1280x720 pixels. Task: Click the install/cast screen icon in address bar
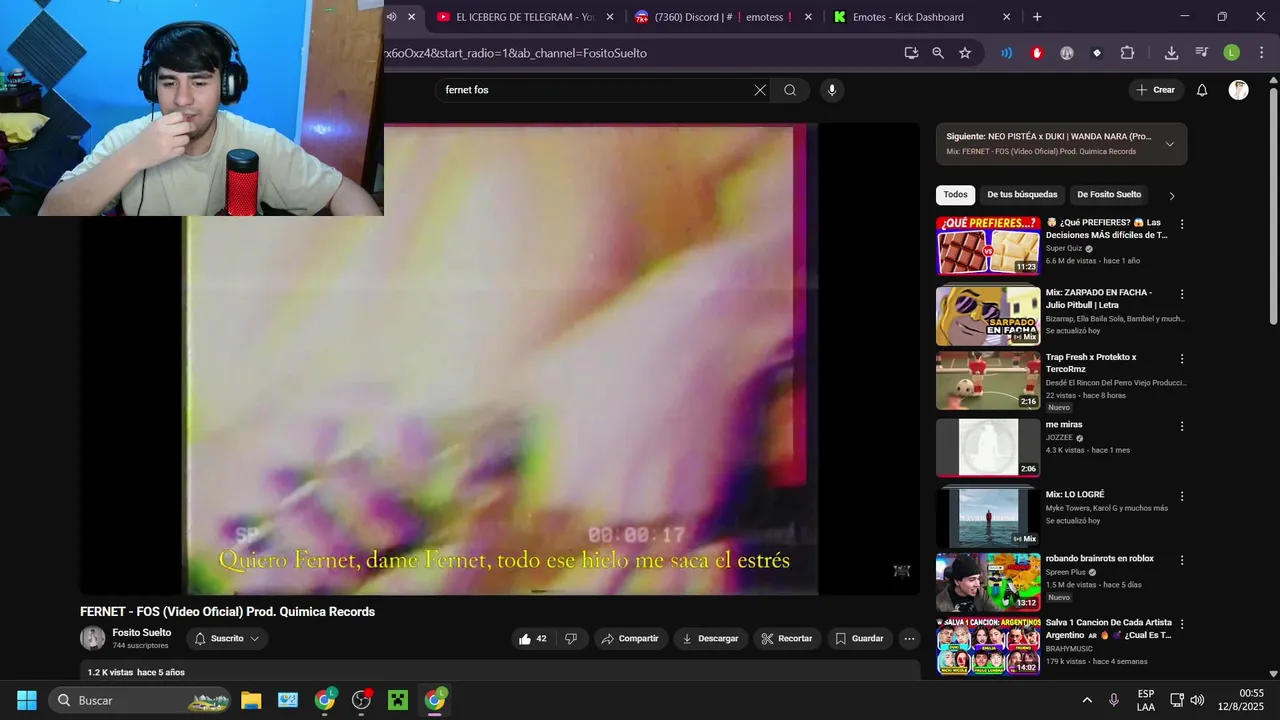(911, 53)
